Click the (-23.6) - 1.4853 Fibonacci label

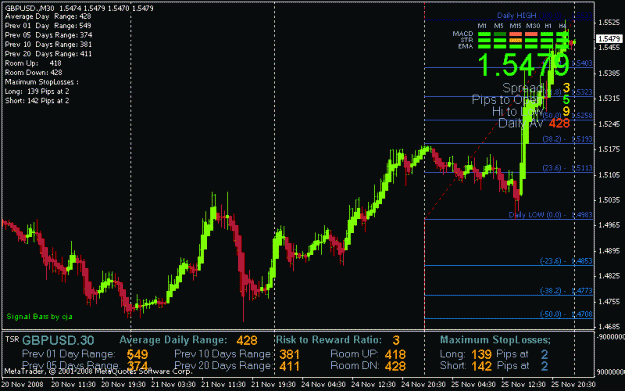pyautogui.click(x=566, y=261)
